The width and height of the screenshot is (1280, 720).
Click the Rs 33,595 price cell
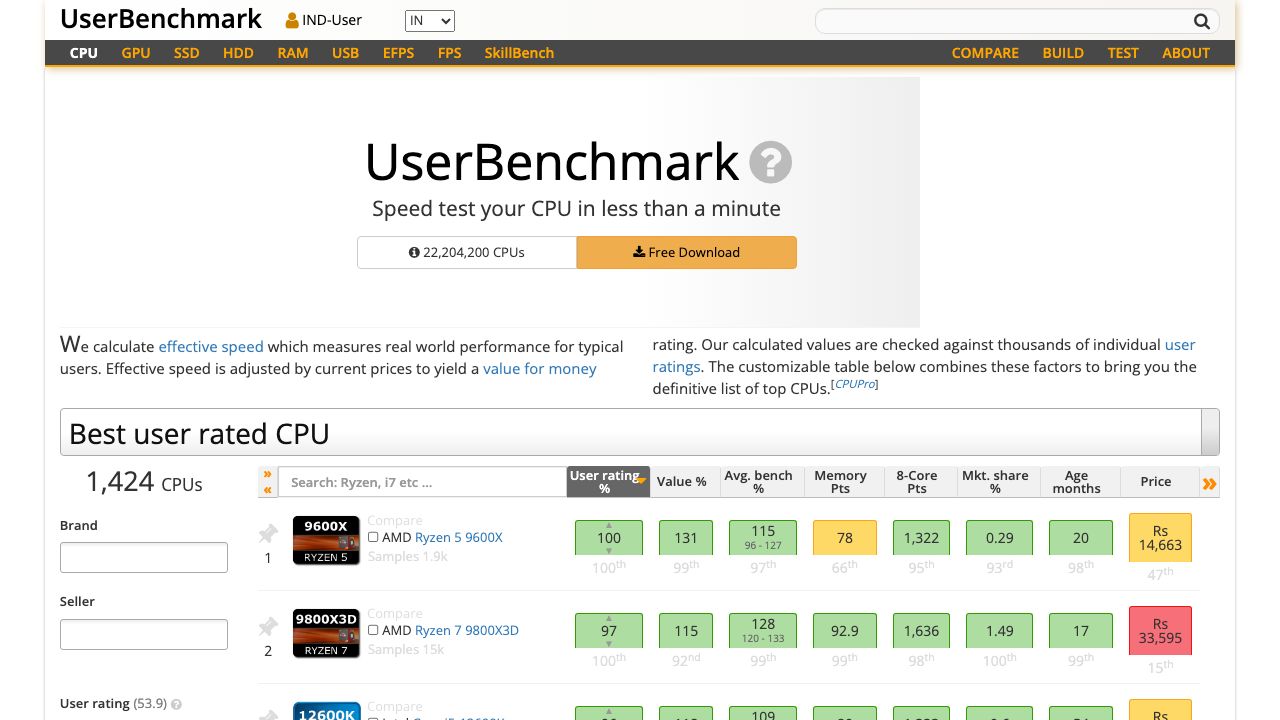1160,631
